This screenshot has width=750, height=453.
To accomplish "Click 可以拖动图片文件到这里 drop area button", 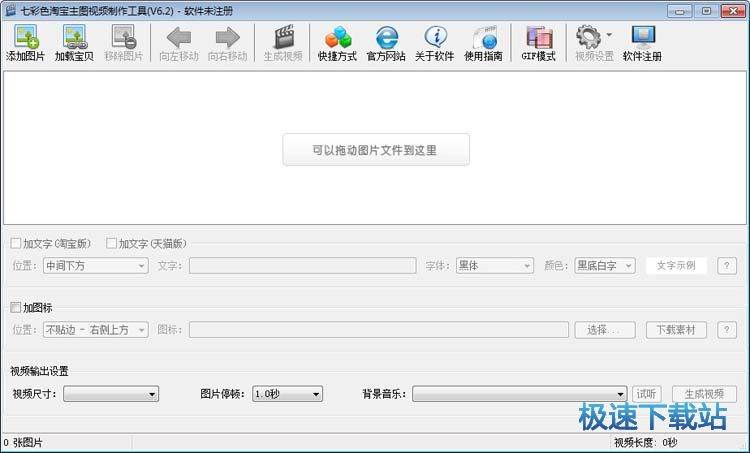I will [376, 150].
